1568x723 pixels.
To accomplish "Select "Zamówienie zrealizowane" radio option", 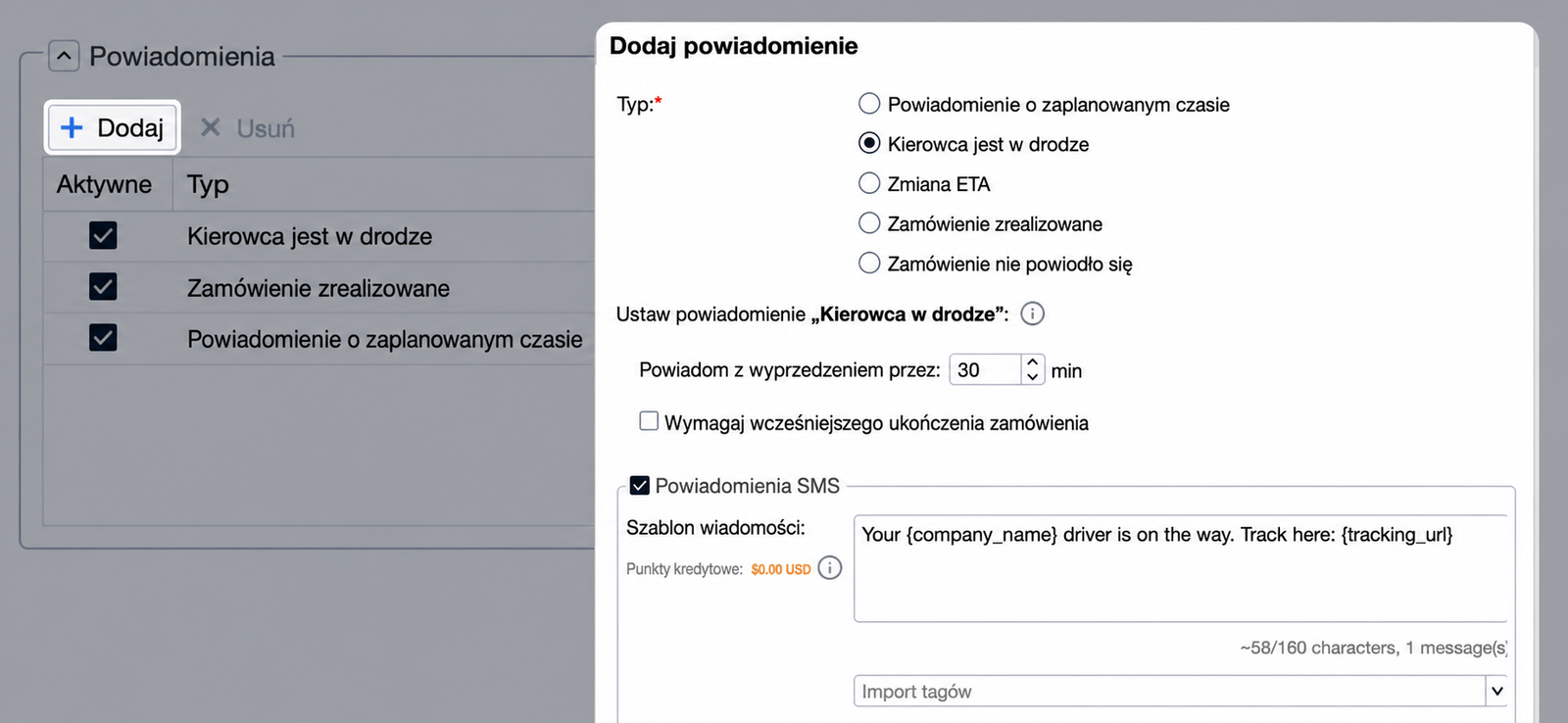I will point(869,223).
